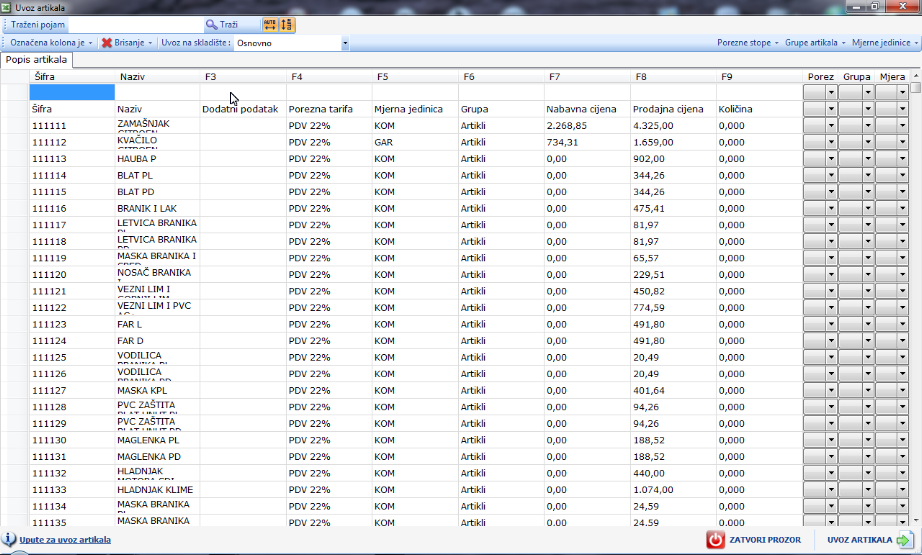Select HLADNJAK KLIME cell
Image resolution: width=922 pixels, height=555 pixels.
[x=157, y=489]
